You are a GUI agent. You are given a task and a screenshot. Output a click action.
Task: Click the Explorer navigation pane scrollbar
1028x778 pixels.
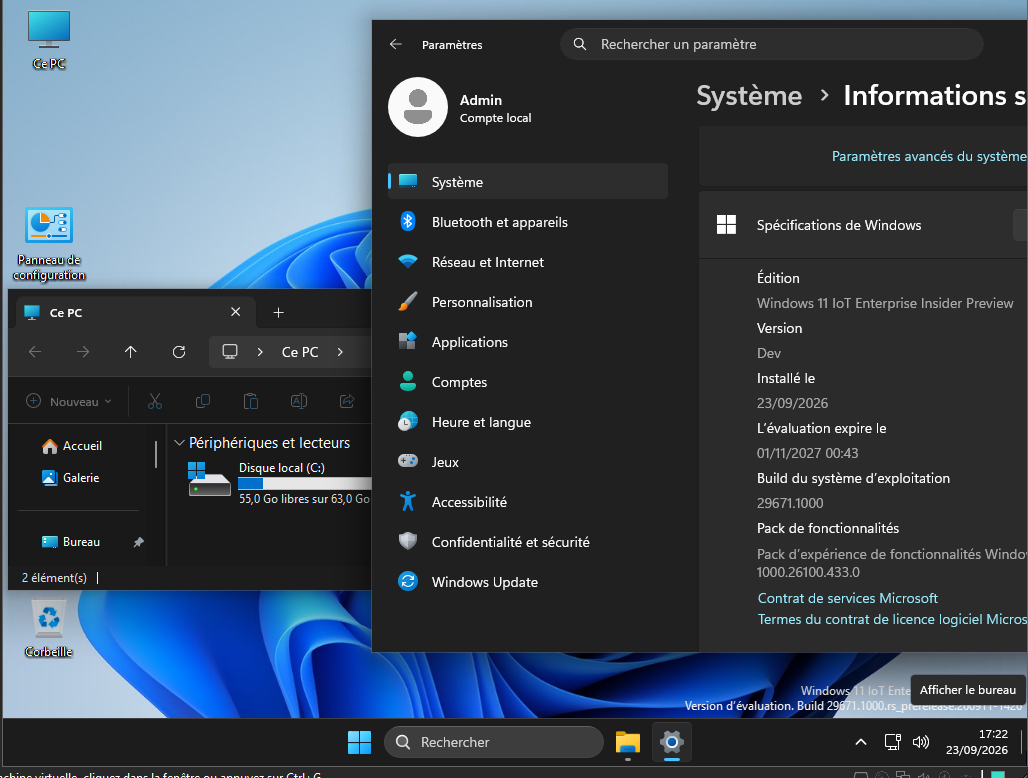click(155, 455)
